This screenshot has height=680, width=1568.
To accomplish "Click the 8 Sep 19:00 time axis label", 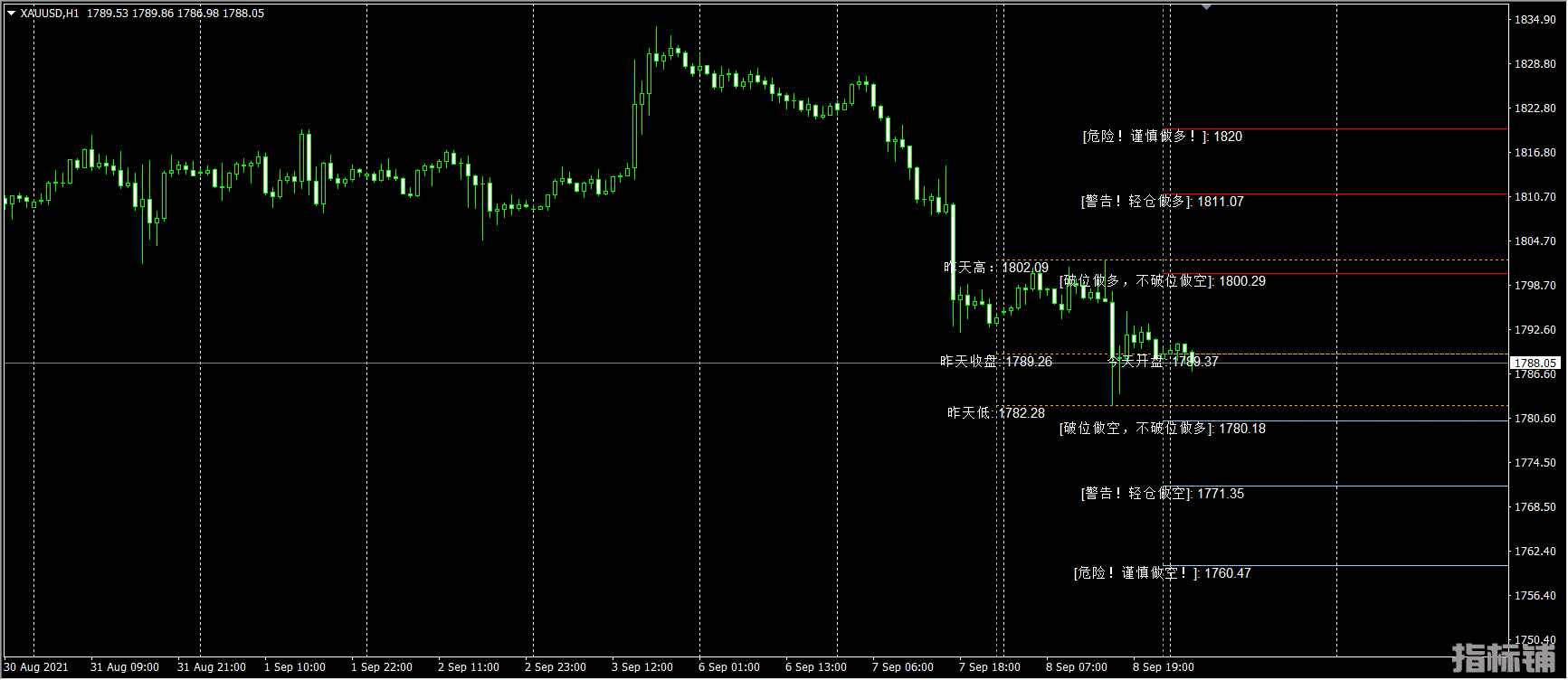I will [x=1164, y=667].
